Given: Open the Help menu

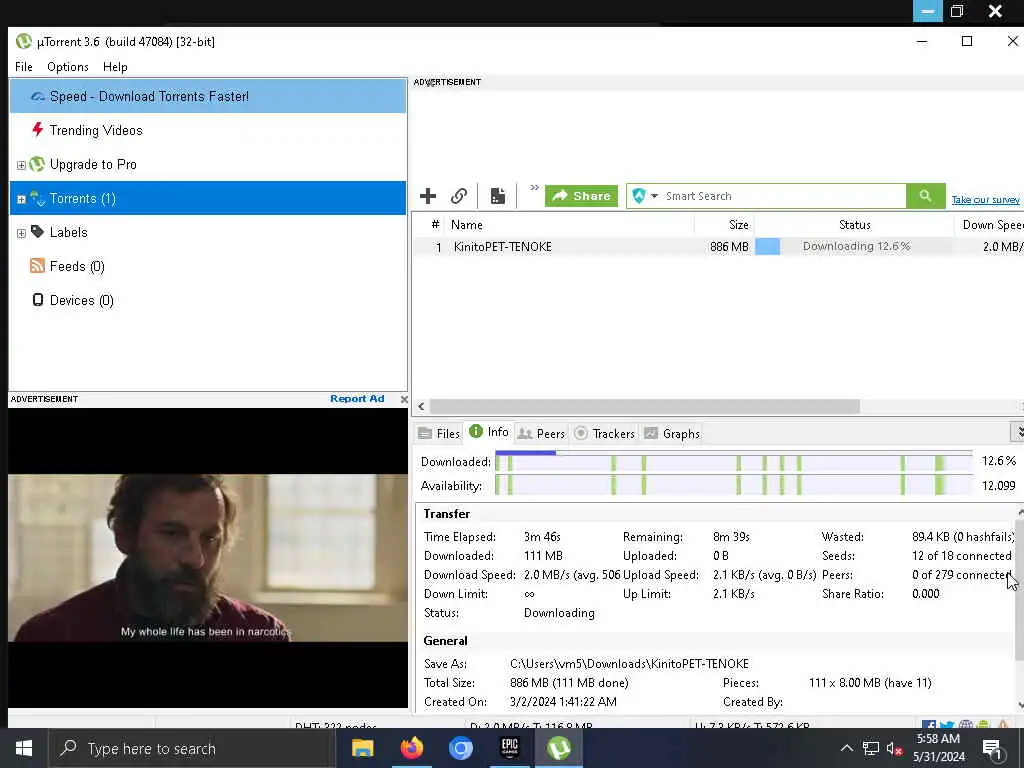Looking at the screenshot, I should tap(115, 67).
